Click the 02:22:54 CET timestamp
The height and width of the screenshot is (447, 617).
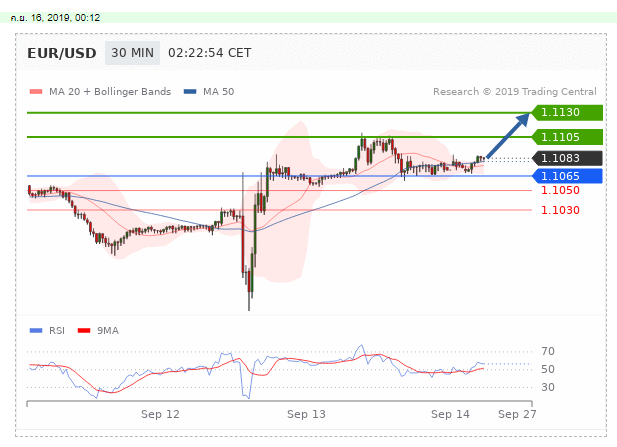click(x=209, y=53)
